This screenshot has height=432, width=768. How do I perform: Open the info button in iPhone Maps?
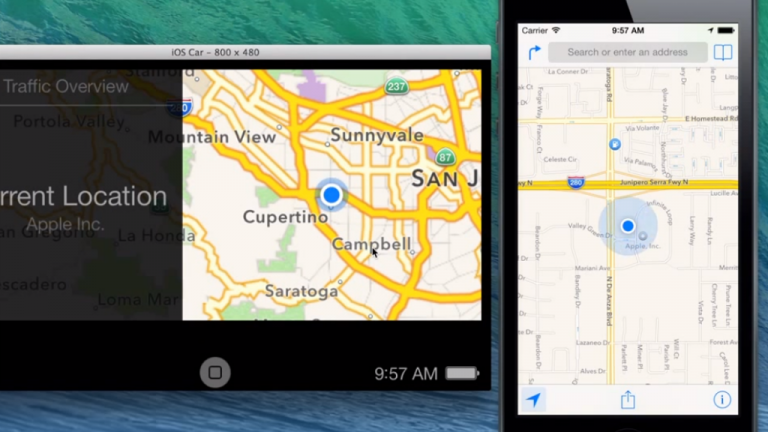pos(721,400)
